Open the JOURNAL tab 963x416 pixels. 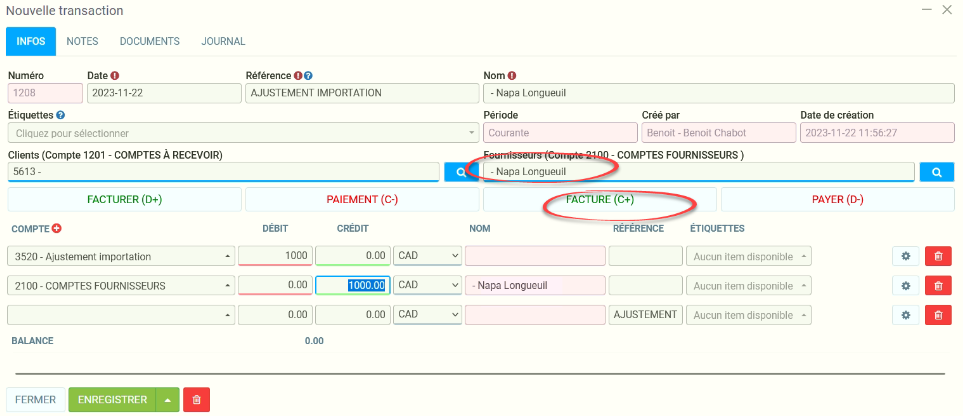pos(223,41)
